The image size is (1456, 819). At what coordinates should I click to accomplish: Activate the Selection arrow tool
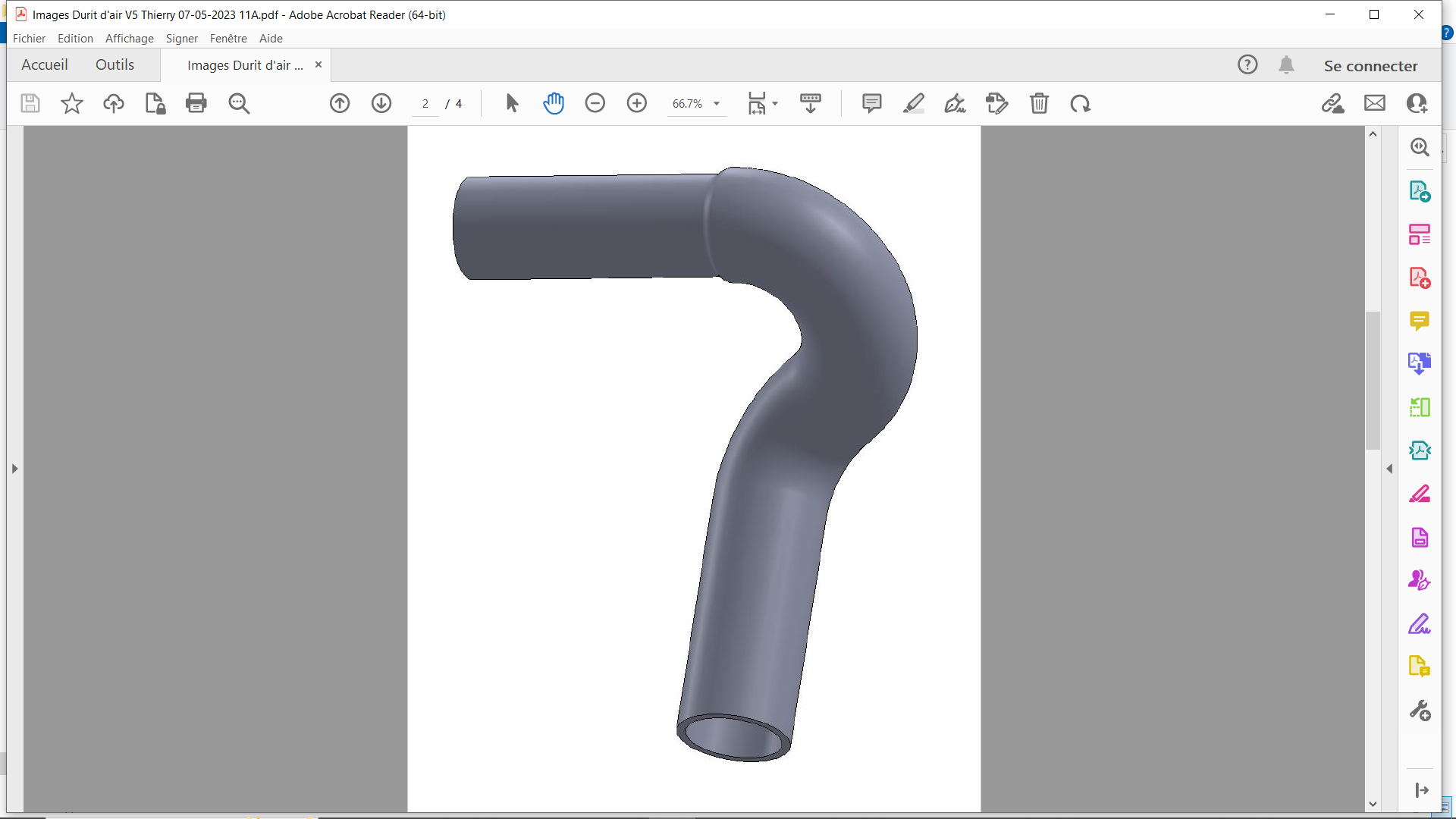tap(512, 103)
